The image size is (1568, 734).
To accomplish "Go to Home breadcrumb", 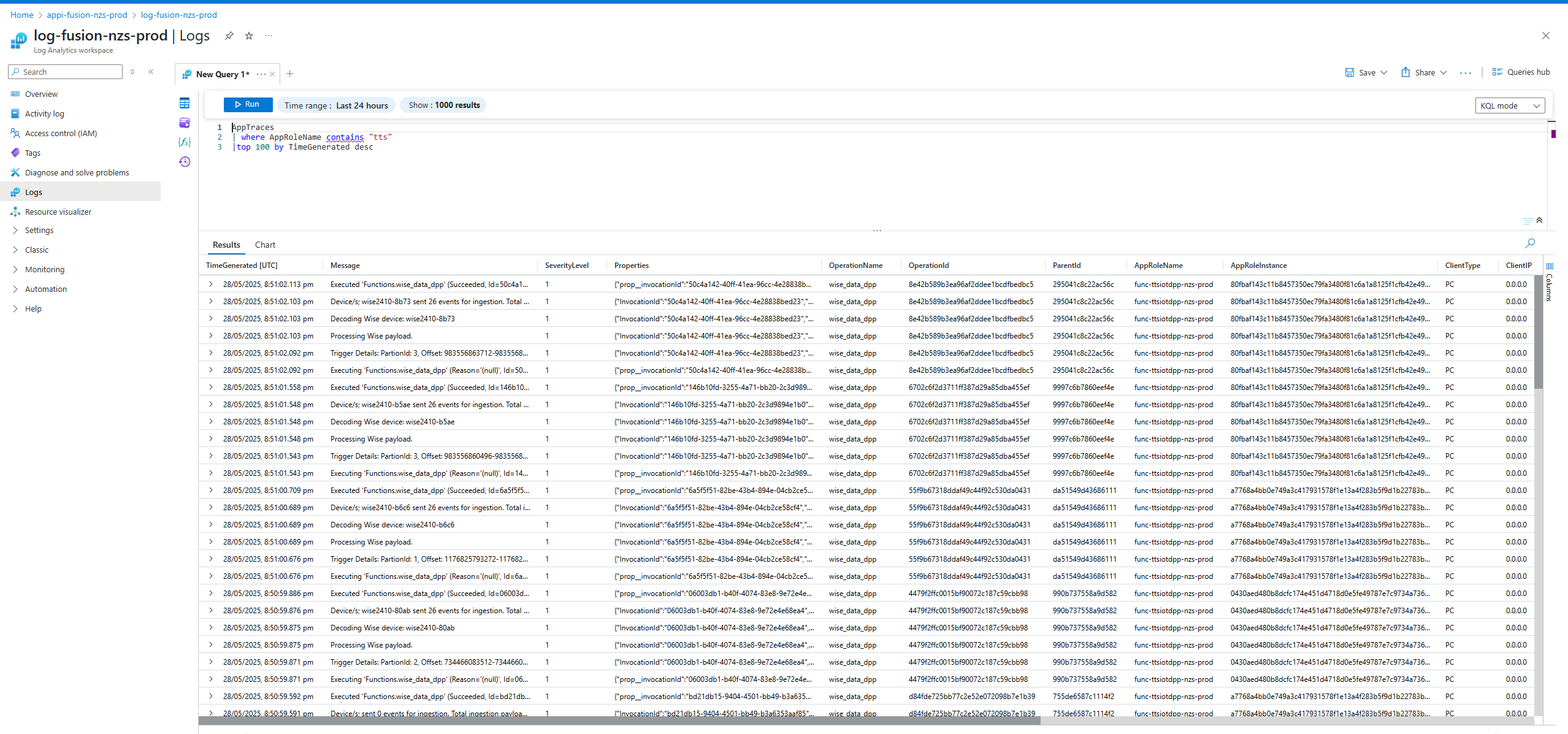I will (21, 15).
